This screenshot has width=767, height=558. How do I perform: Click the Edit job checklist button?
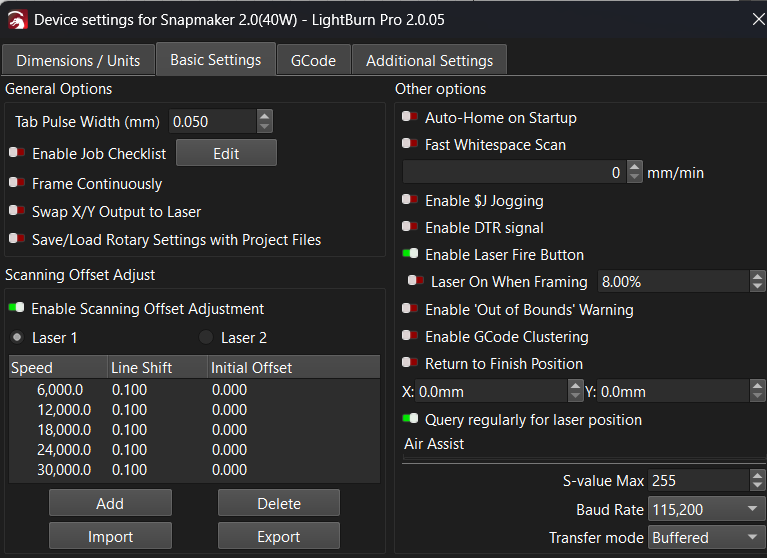[226, 153]
